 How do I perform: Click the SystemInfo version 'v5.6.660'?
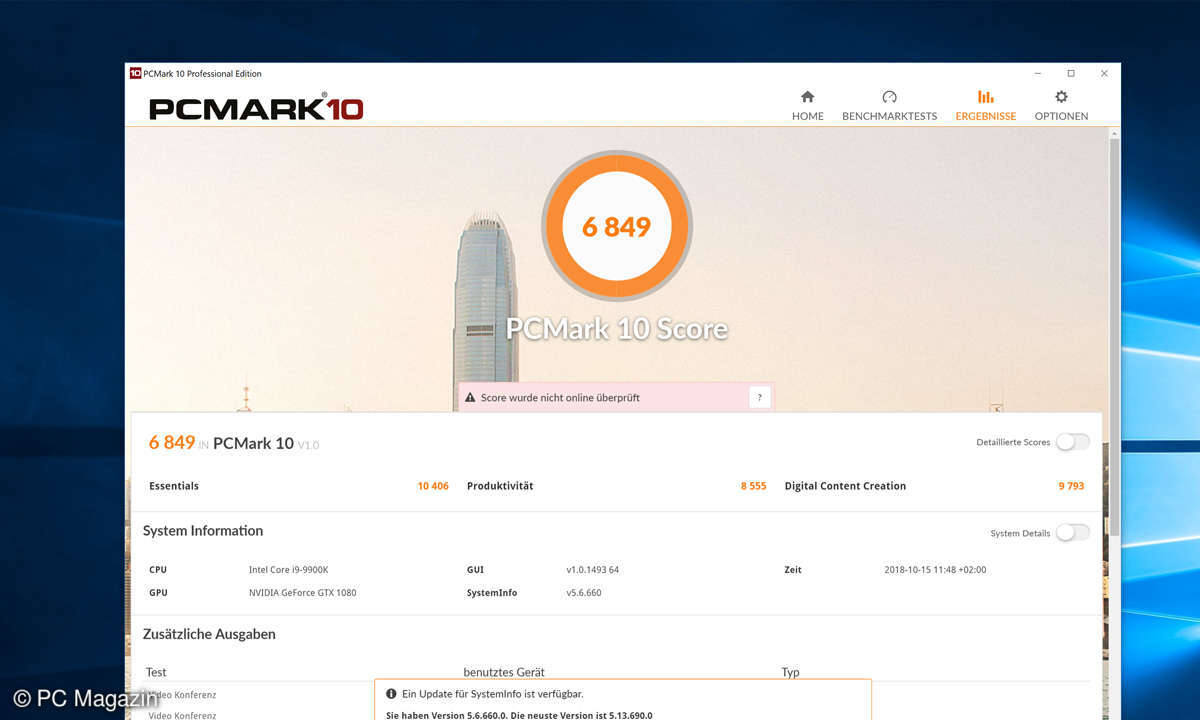[x=584, y=593]
